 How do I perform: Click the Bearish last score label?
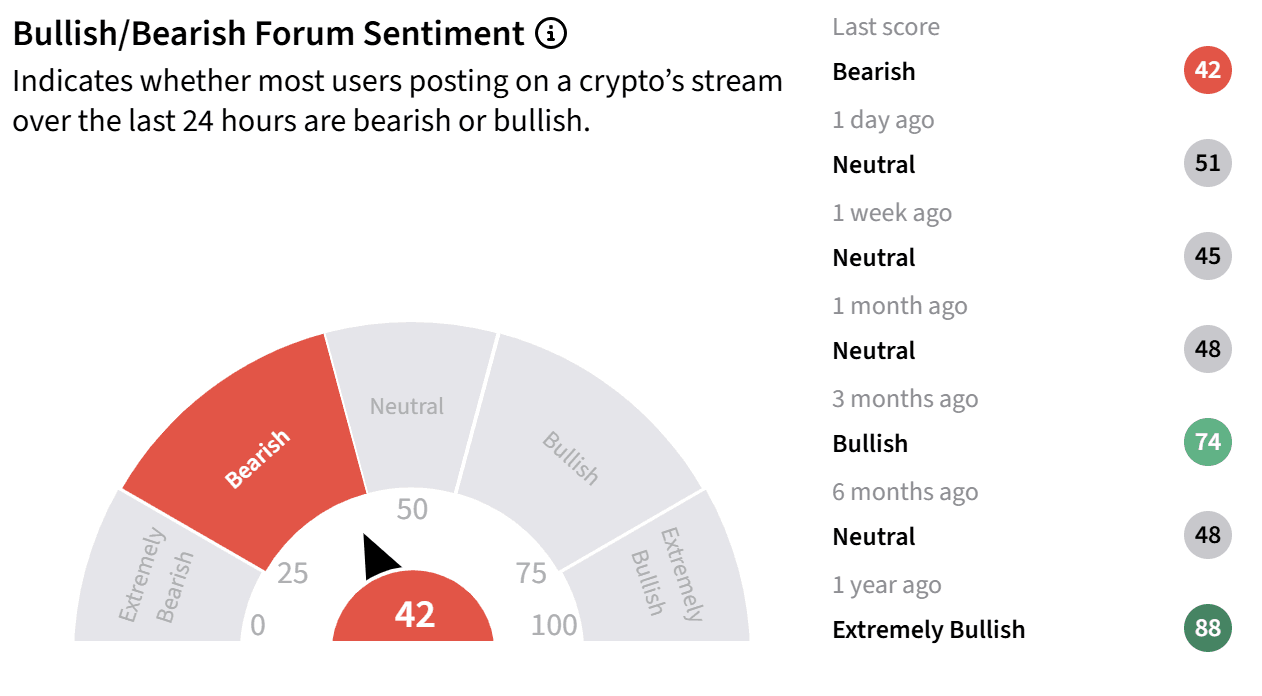click(874, 72)
